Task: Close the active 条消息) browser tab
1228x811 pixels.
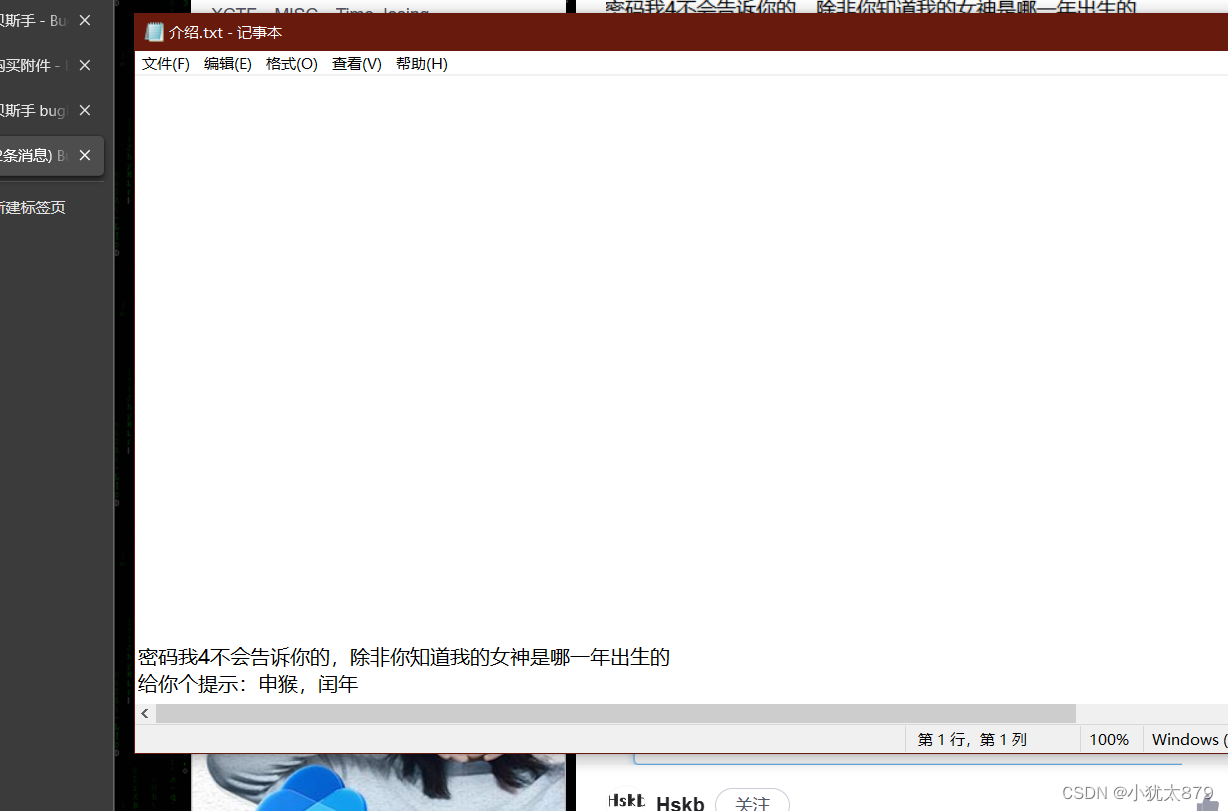Action: pos(85,155)
